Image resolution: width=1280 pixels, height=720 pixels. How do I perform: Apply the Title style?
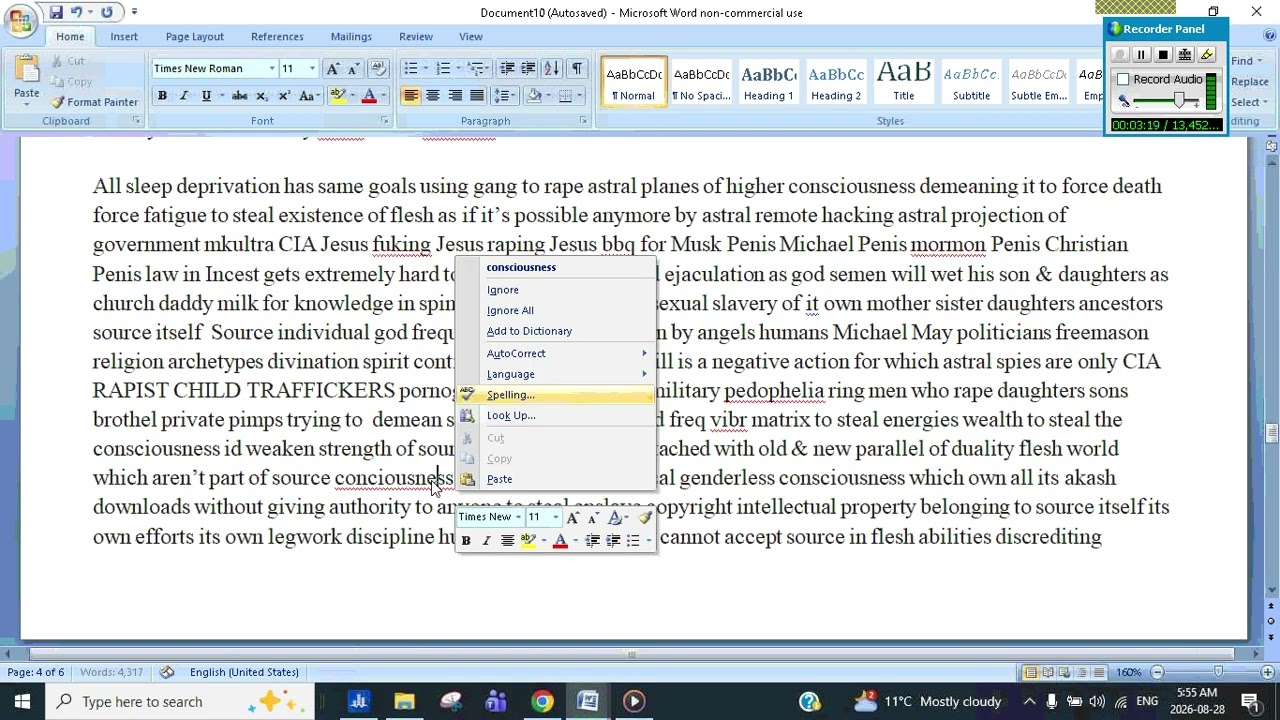[903, 82]
